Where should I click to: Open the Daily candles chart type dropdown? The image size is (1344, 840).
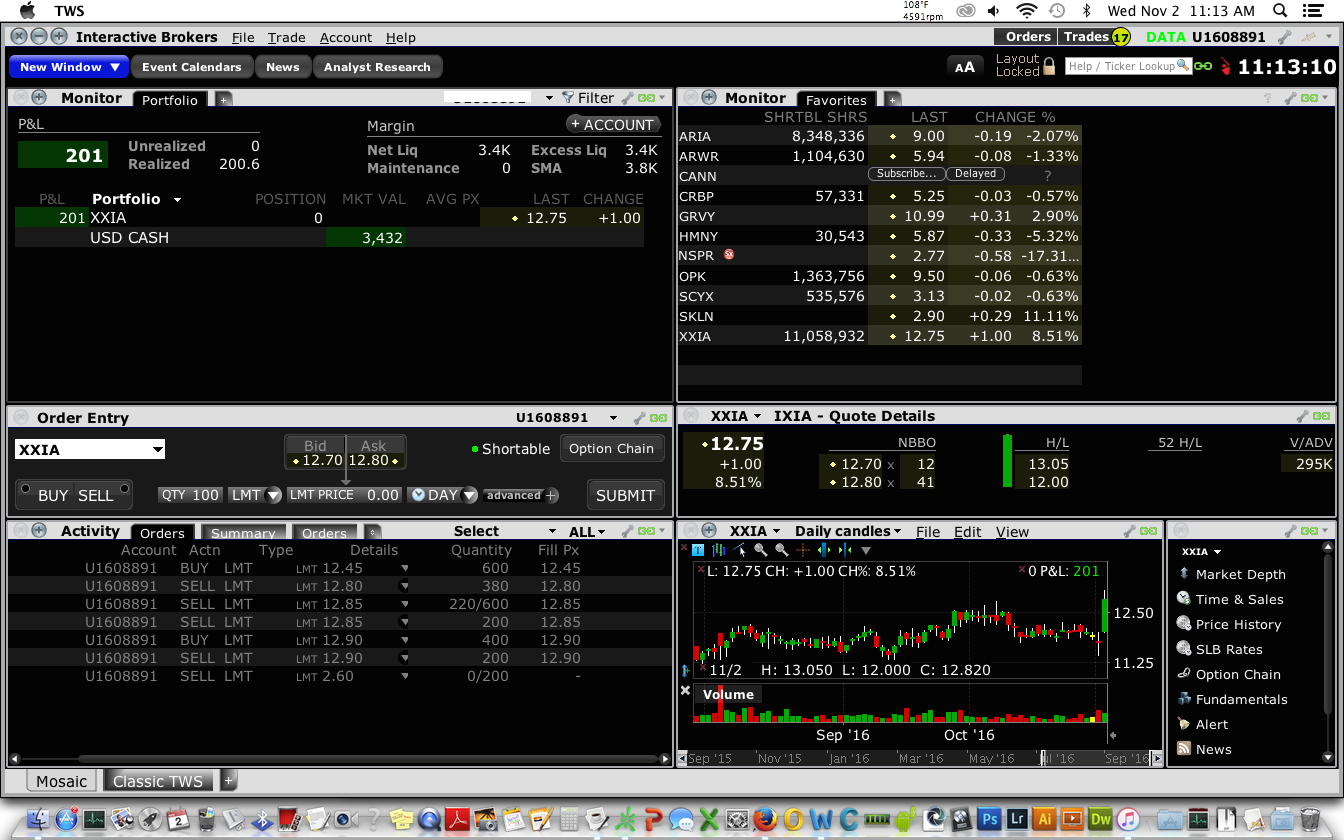pyautogui.click(x=848, y=531)
